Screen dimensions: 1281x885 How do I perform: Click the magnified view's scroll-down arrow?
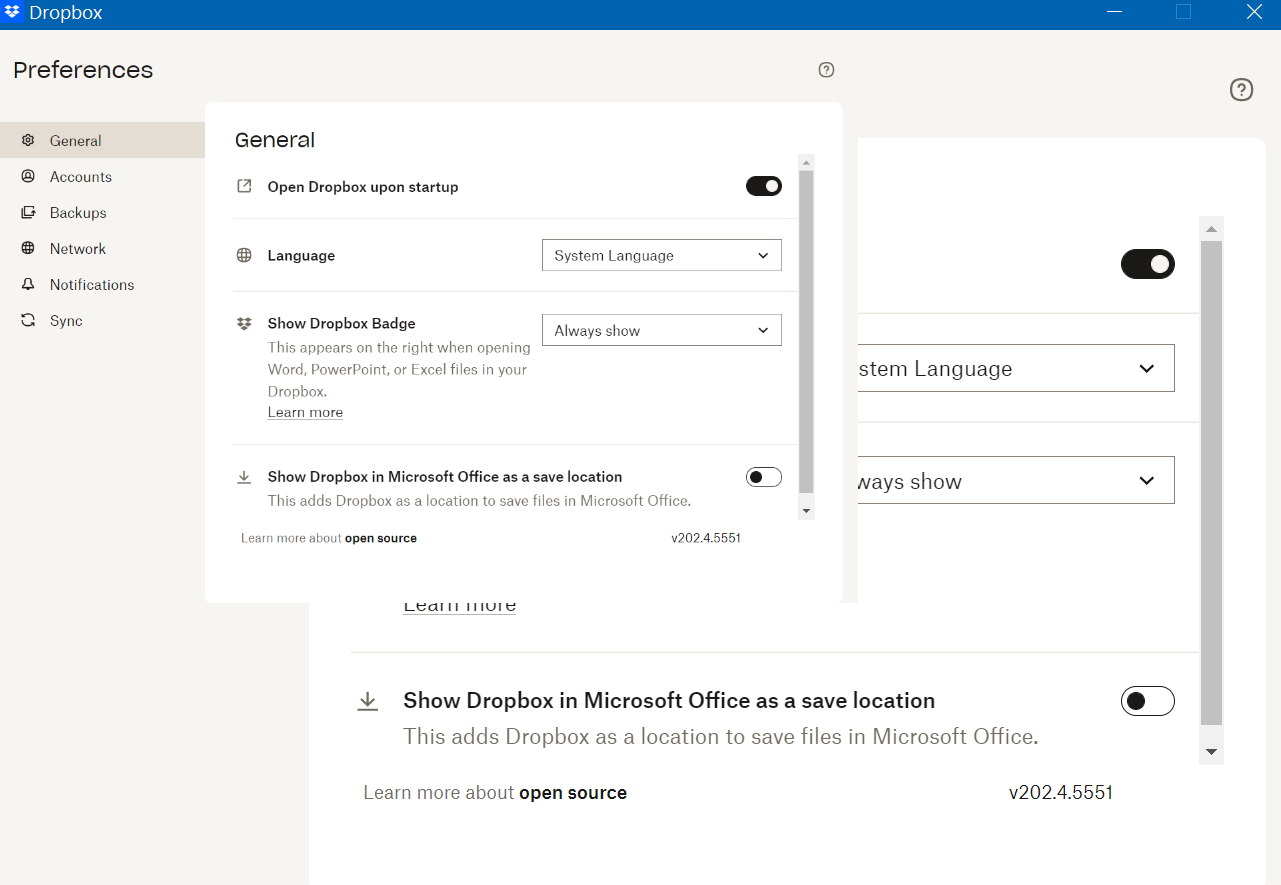(1211, 752)
